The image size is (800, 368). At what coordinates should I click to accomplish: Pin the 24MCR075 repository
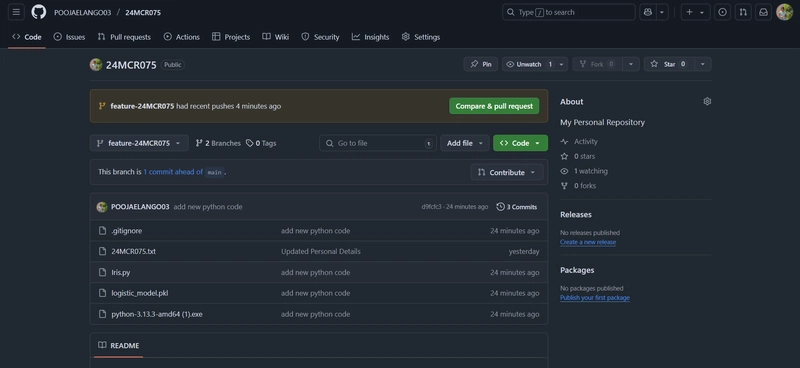[x=481, y=64]
